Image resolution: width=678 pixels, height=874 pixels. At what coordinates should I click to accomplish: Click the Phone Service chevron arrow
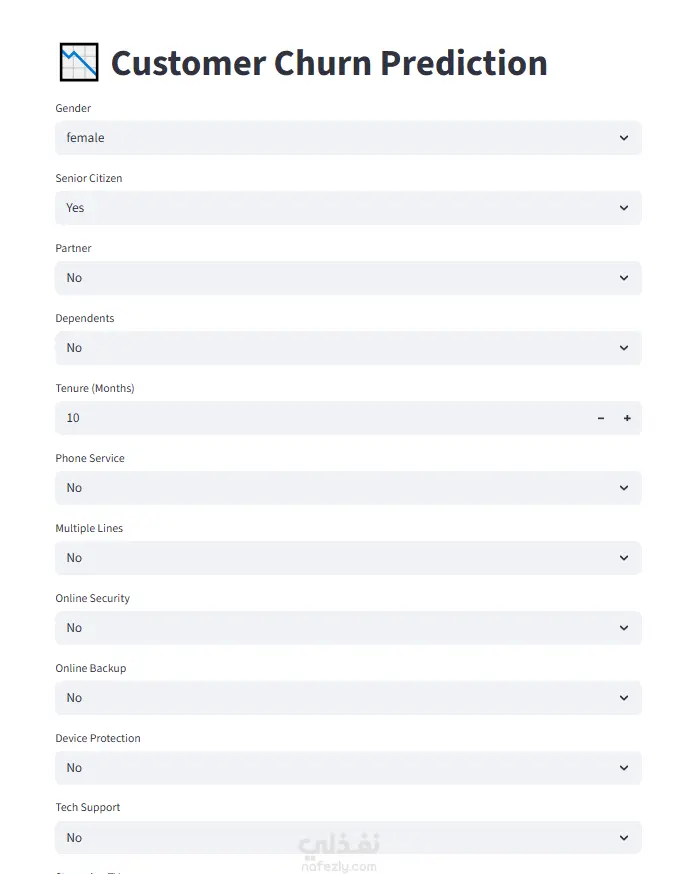(624, 488)
